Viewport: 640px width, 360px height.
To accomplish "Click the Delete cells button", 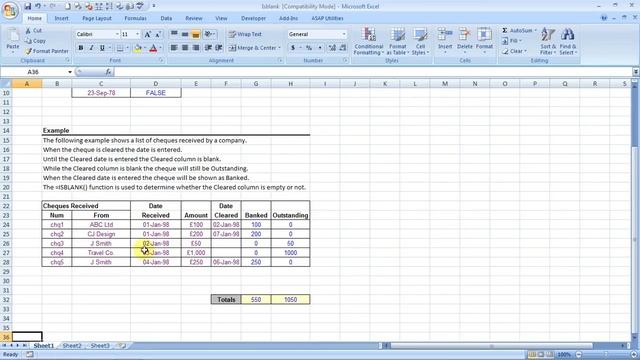I will [464, 40].
